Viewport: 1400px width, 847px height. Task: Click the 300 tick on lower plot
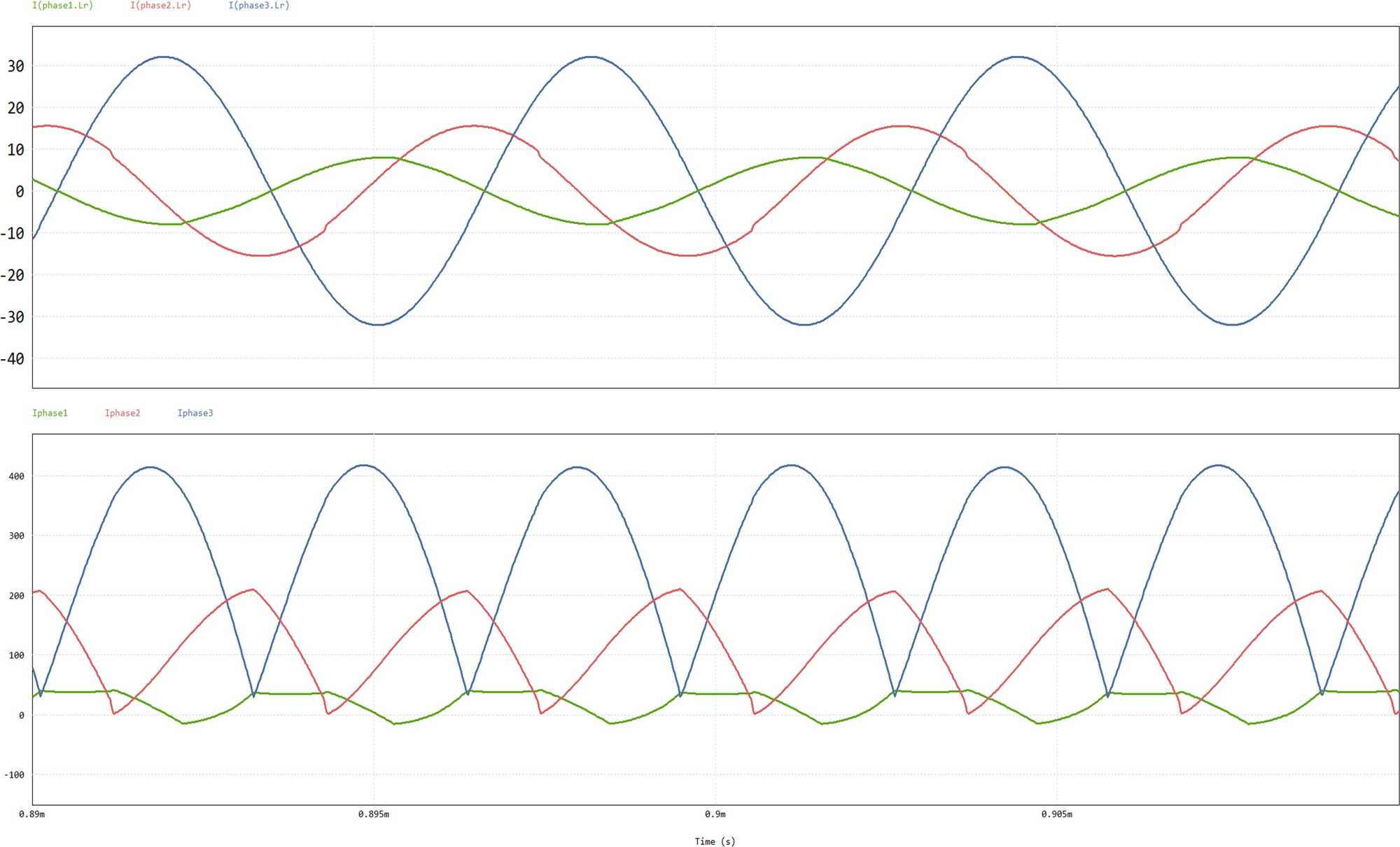click(16, 535)
